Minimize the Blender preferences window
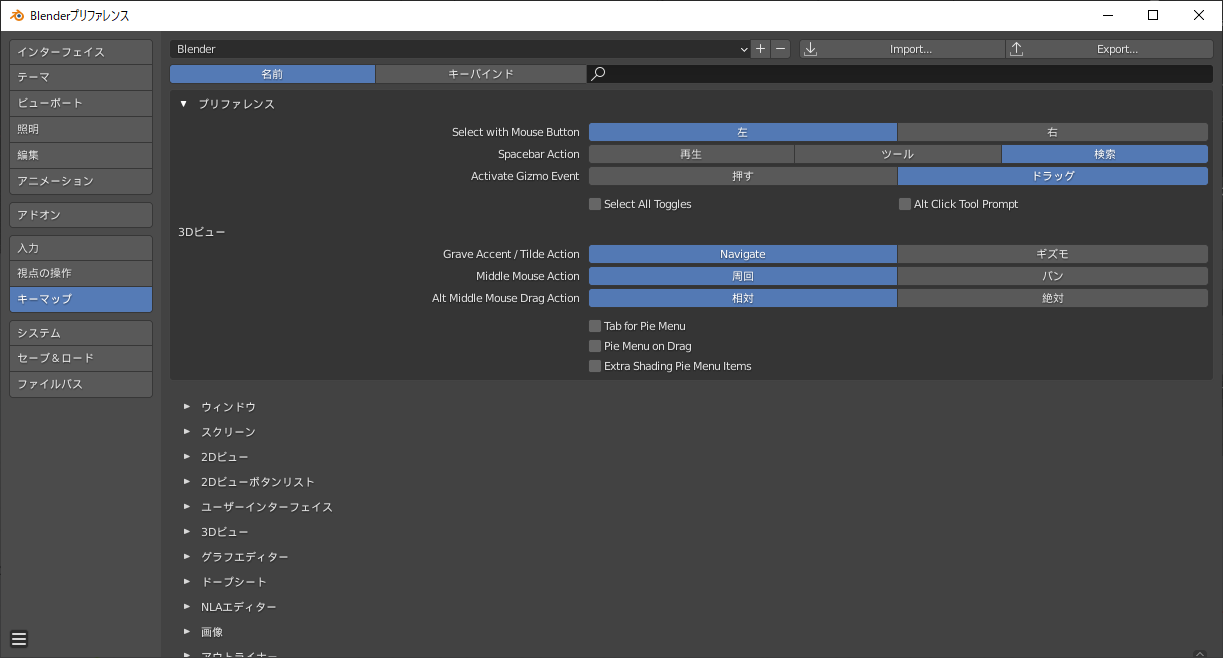 point(1107,15)
